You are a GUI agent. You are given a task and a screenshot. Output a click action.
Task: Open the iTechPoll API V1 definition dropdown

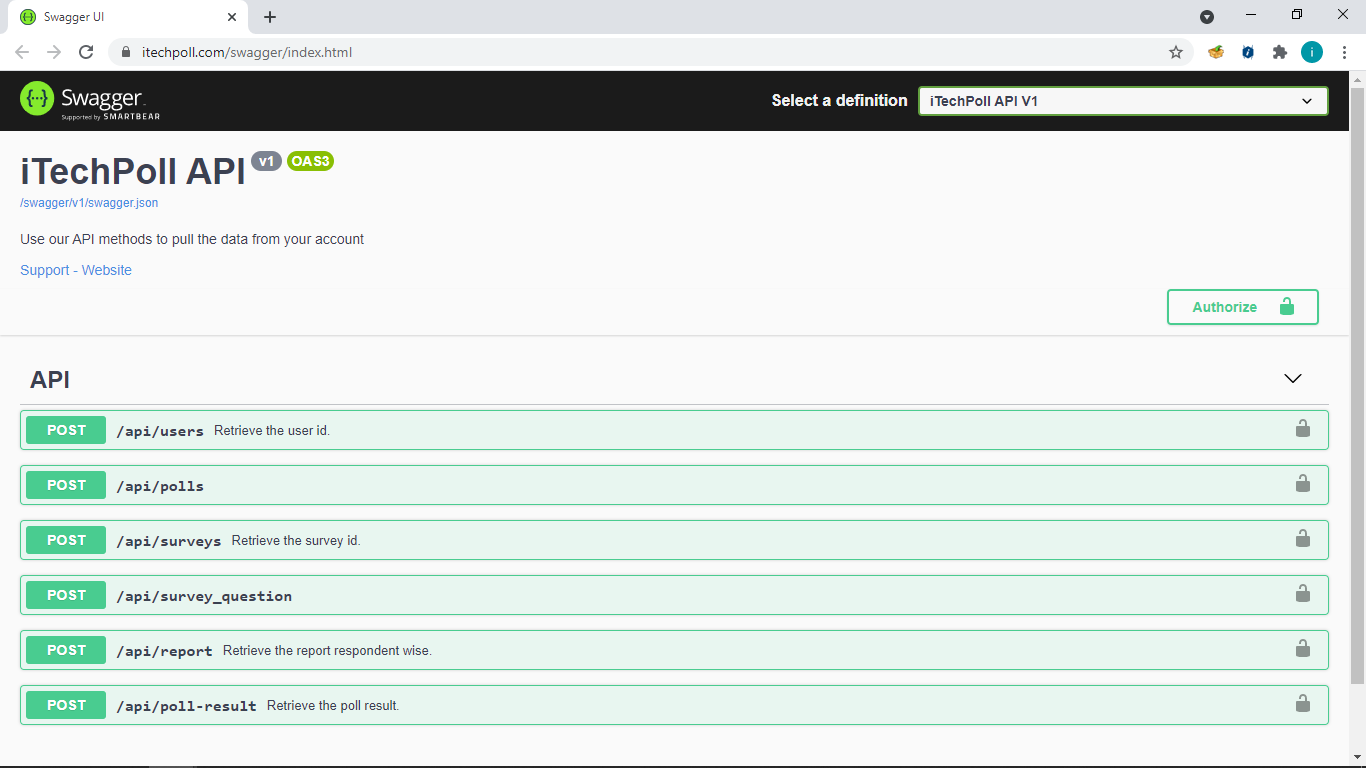[x=1123, y=101]
